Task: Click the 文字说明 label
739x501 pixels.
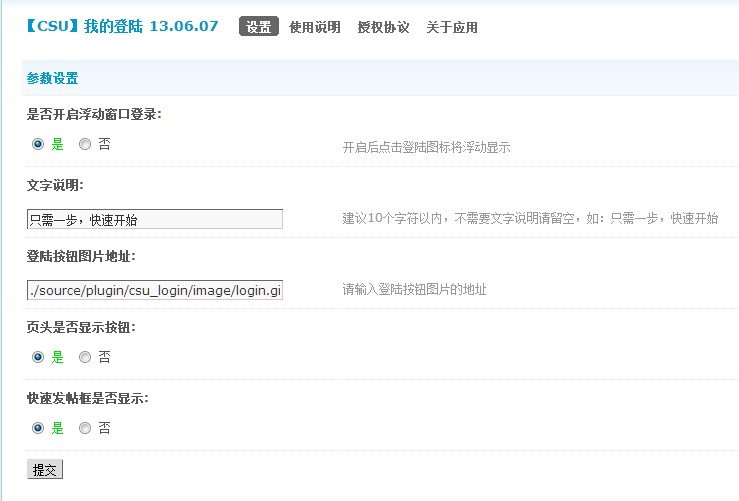Action: click(x=55, y=185)
